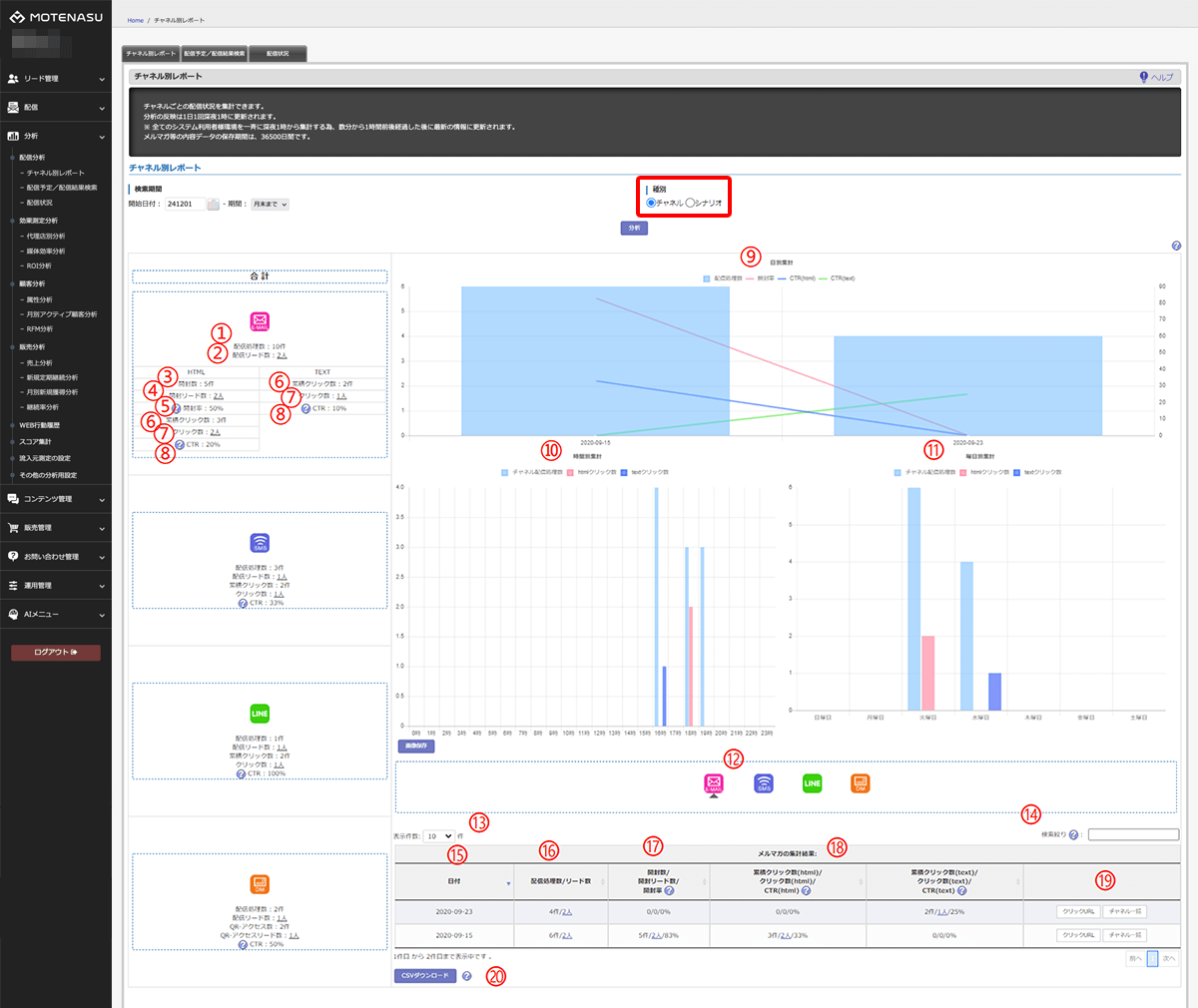The width and height of the screenshot is (1198, 1008).
Task: Click the 検索絞り search input field
Action: tap(1133, 835)
